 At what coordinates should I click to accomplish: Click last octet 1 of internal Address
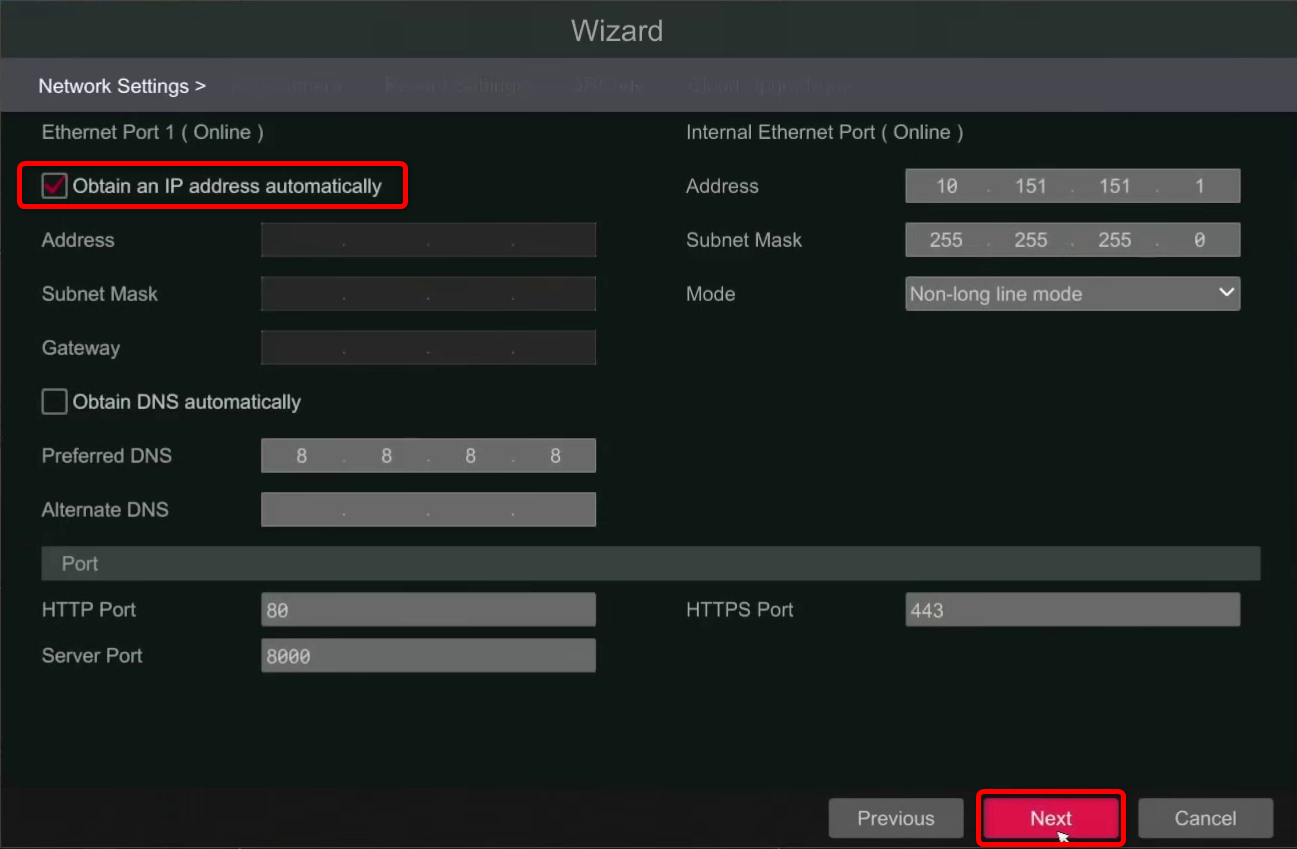click(x=1199, y=186)
